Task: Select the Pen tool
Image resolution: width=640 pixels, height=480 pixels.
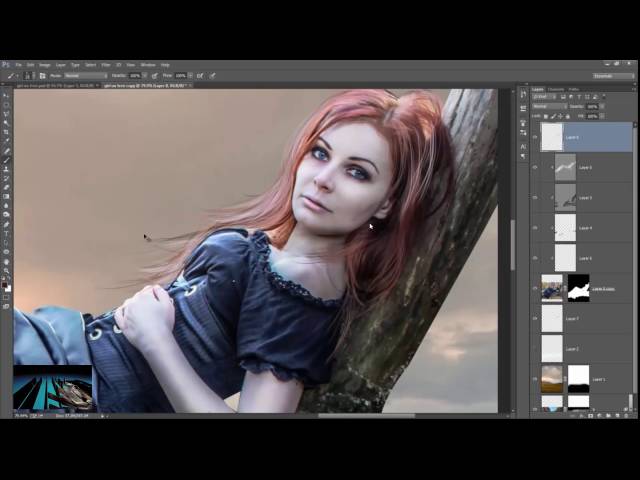Action: coord(6,224)
